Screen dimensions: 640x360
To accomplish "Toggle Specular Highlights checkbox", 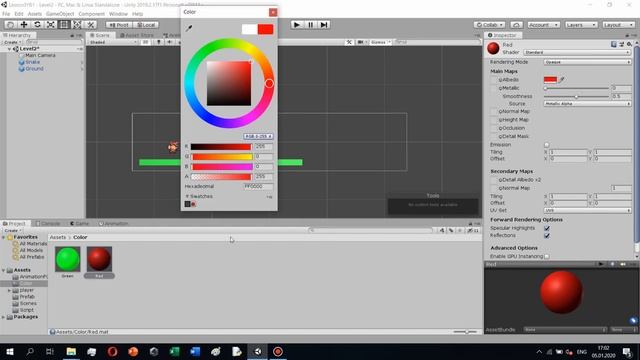I will coord(547,228).
